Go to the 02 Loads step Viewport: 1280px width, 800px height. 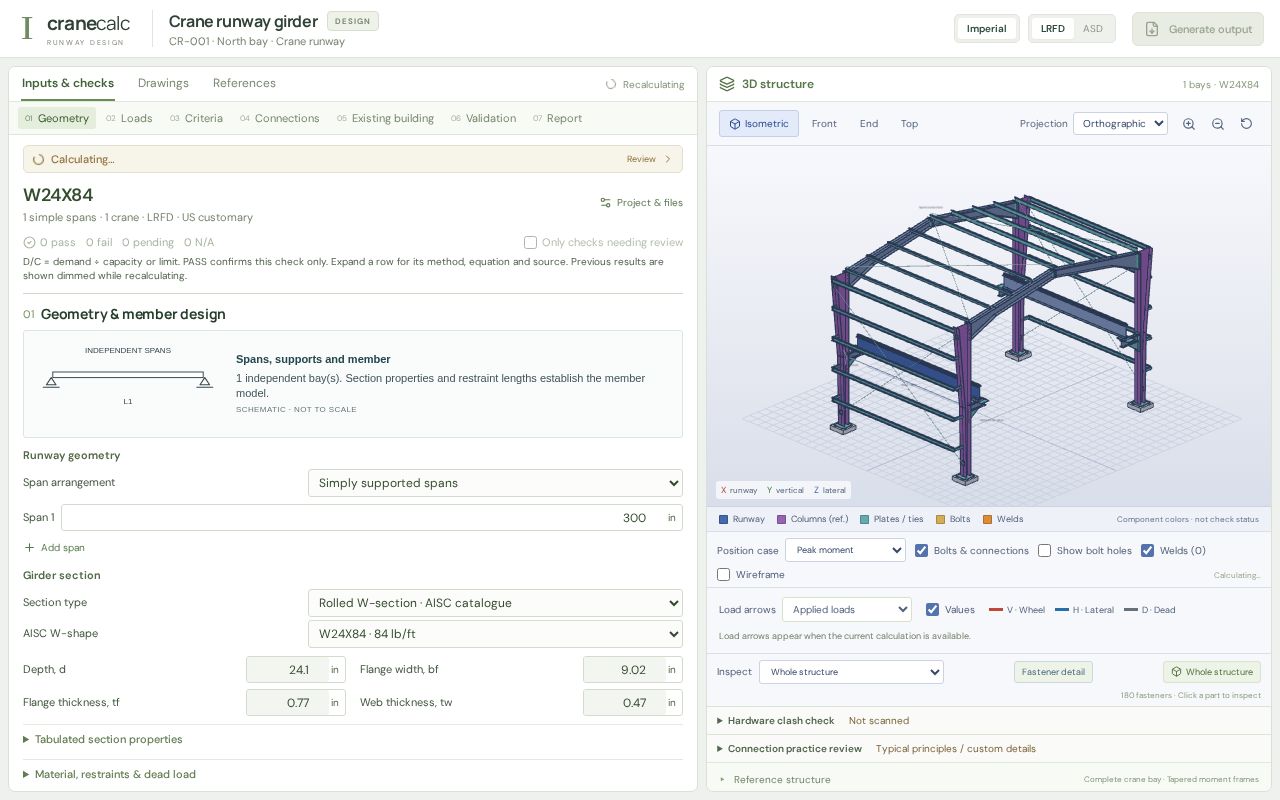129,119
